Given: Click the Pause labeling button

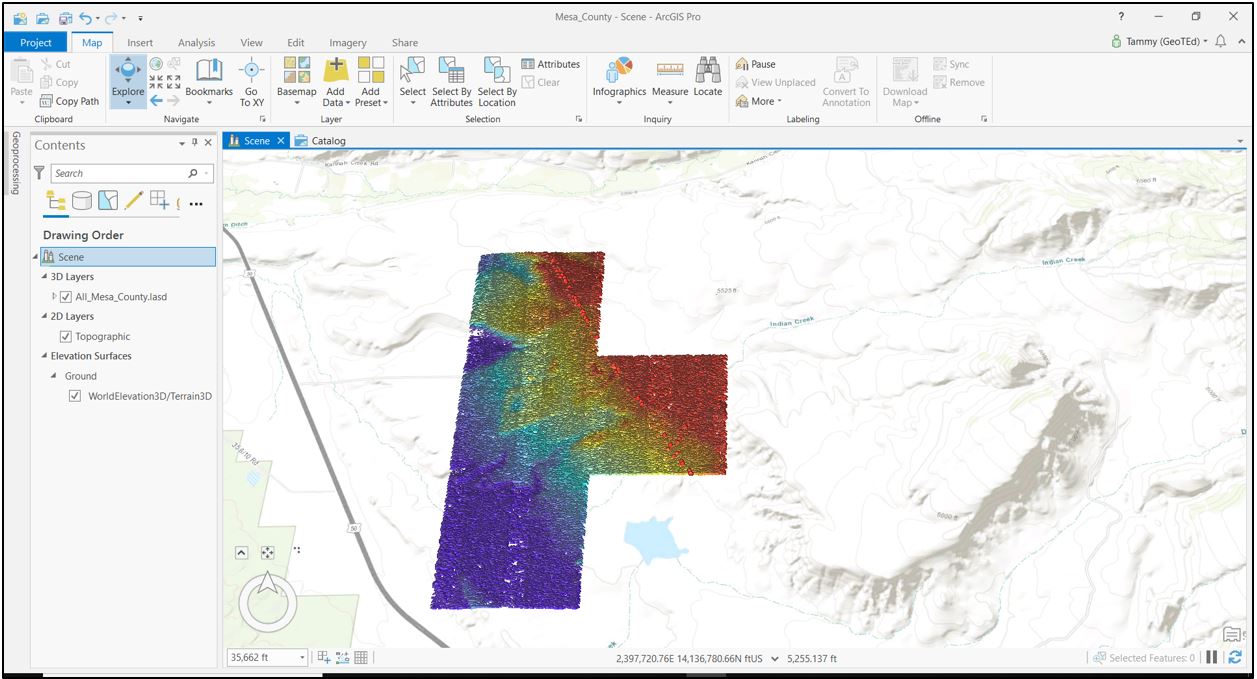Looking at the screenshot, I should [x=756, y=64].
